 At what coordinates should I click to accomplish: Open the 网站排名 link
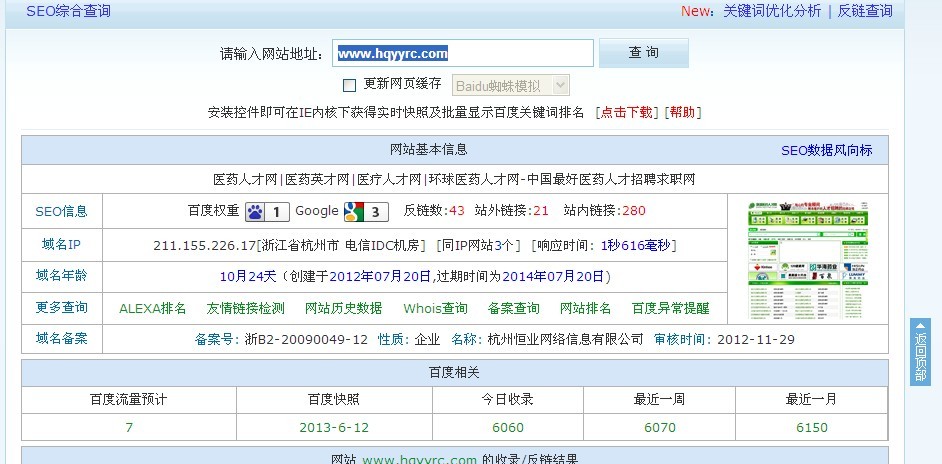pos(585,308)
